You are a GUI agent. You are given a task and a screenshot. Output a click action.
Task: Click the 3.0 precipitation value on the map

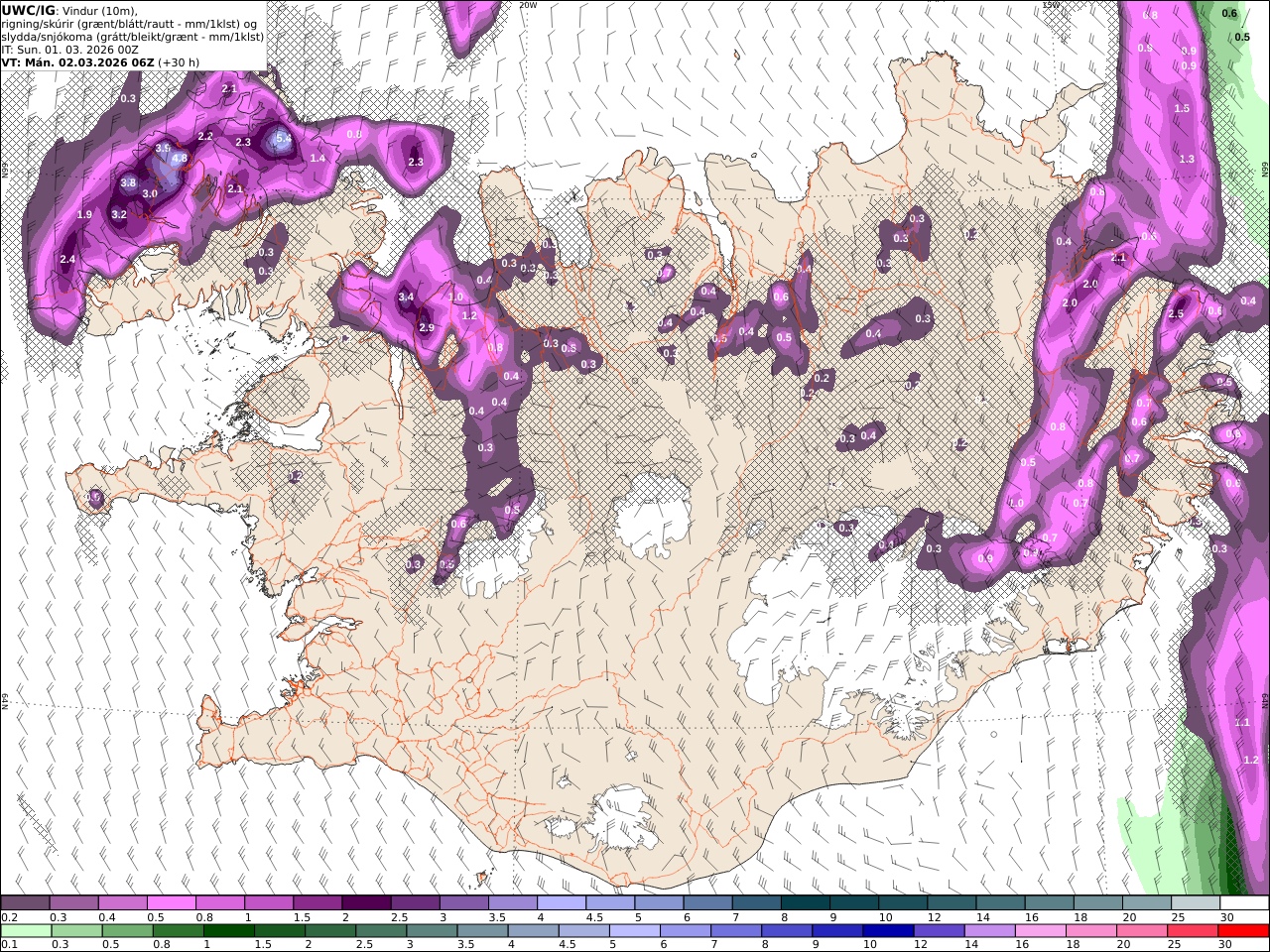coord(150,193)
